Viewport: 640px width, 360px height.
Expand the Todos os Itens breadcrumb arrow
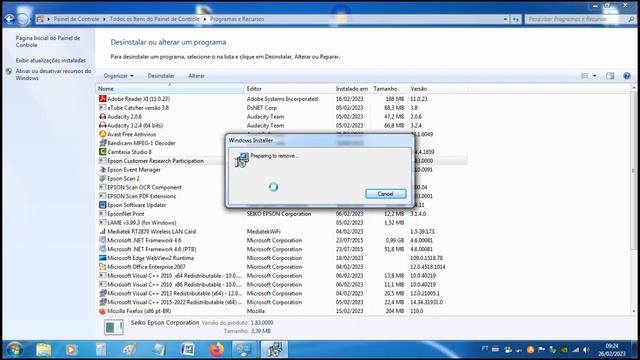click(204, 19)
